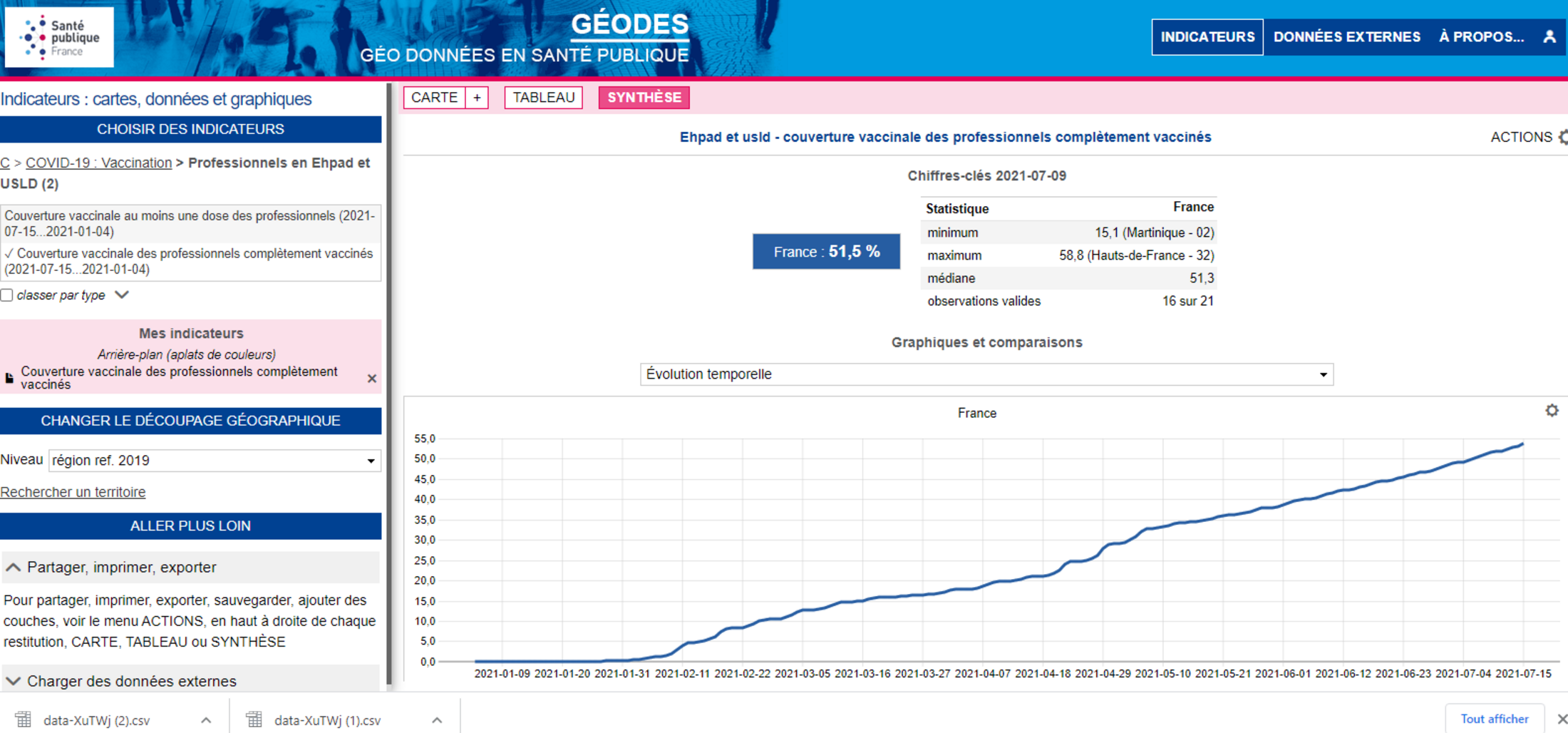
Task: Open the Niveau région ref. 2019 dropdown
Action: (x=215, y=461)
